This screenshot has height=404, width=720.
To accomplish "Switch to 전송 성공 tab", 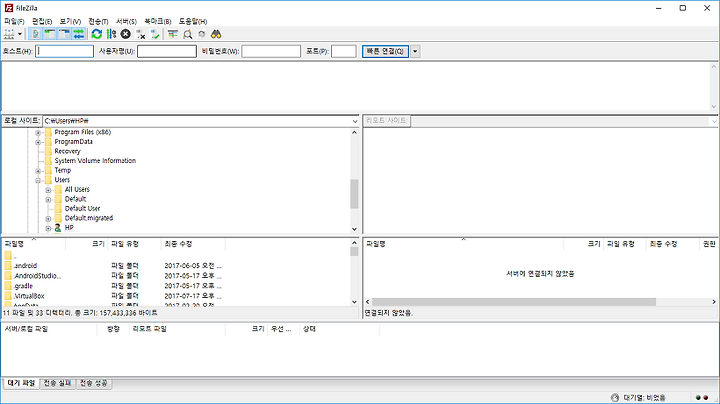I will (94, 383).
